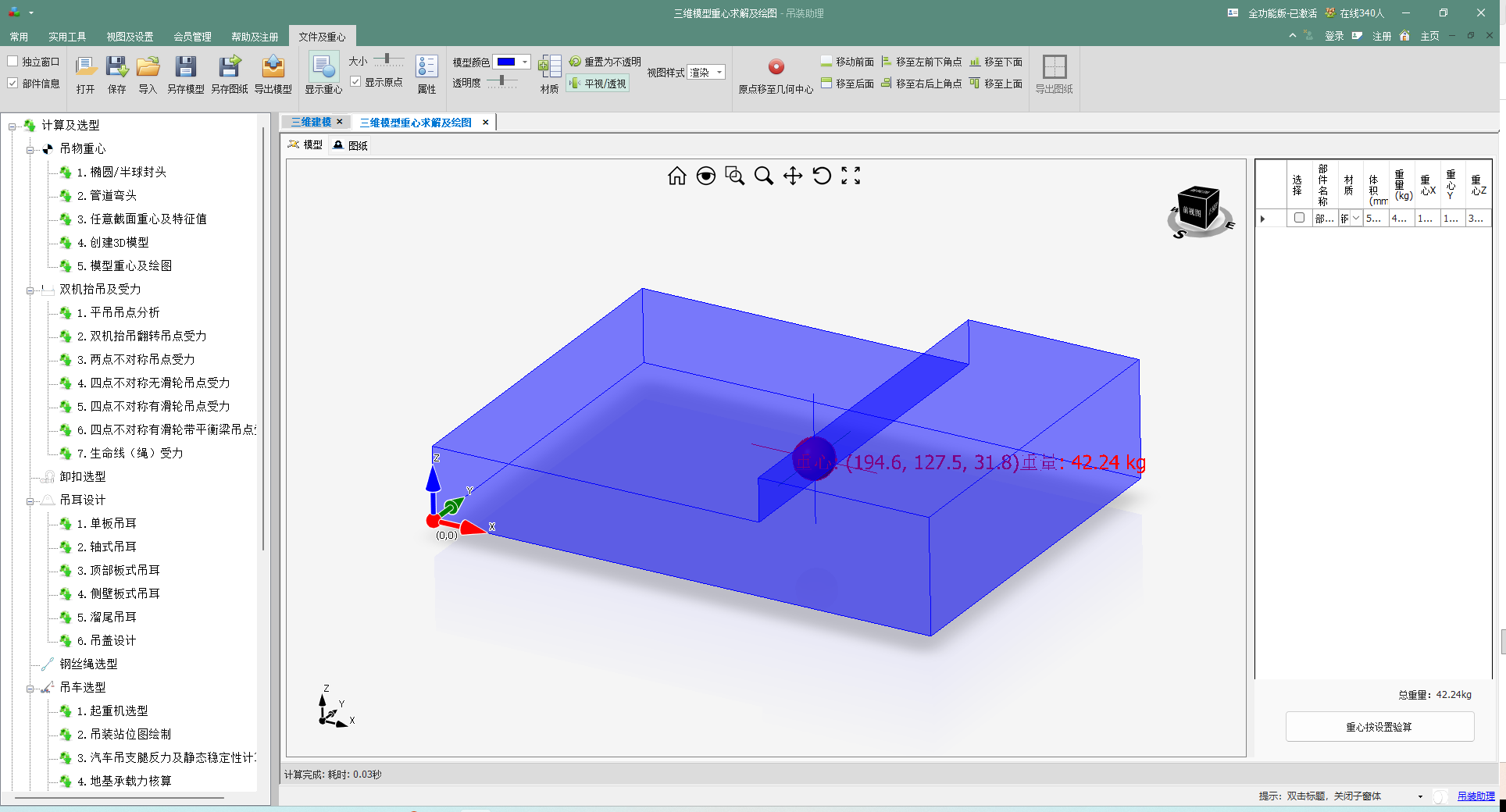Click the fullscreen fit icon in viewport
The height and width of the screenshot is (812, 1506).
[x=851, y=176]
